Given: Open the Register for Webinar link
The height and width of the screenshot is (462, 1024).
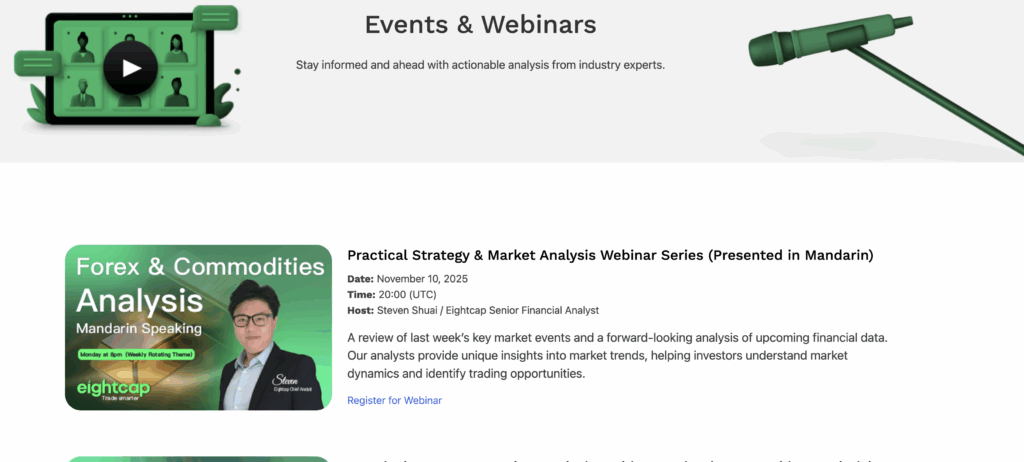Looking at the screenshot, I should (x=394, y=400).
